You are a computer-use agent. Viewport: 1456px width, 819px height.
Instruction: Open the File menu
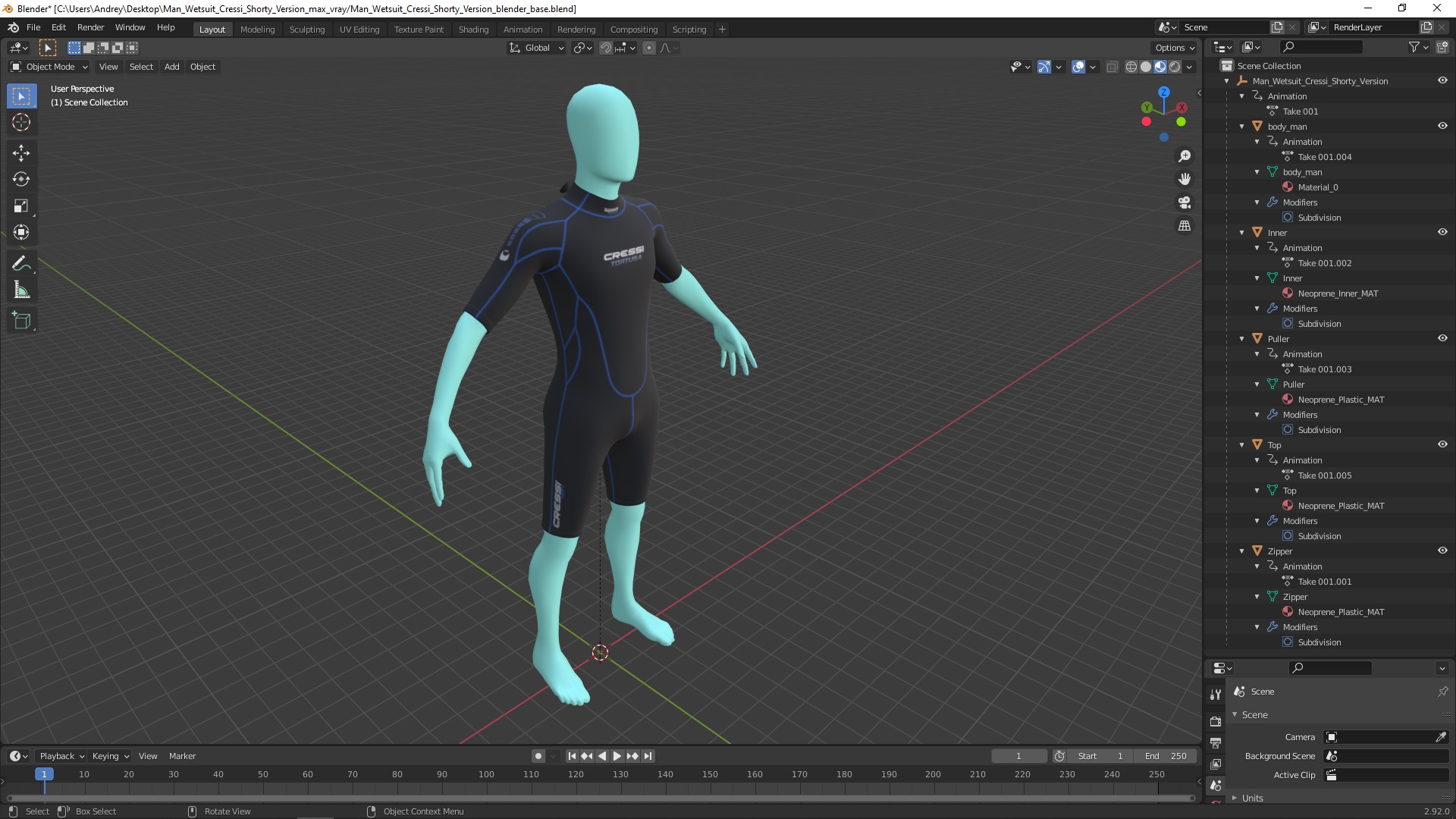coord(33,27)
